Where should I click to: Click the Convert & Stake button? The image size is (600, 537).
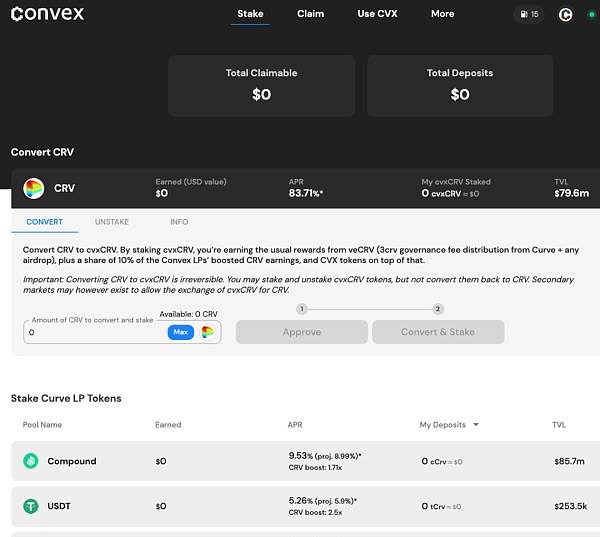tap(438, 332)
